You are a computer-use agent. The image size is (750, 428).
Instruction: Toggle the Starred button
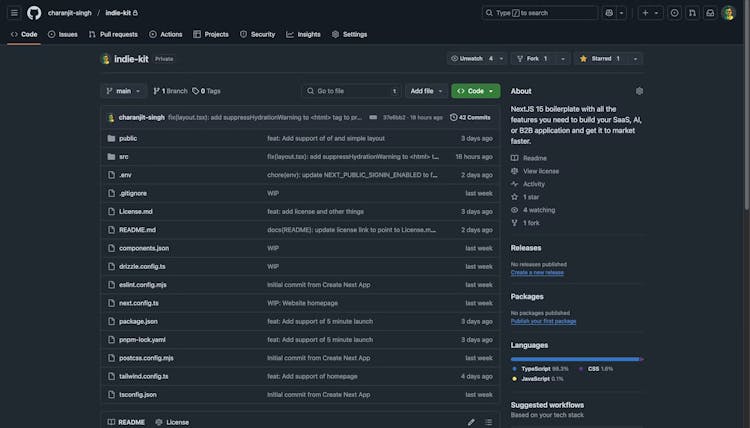[601, 59]
